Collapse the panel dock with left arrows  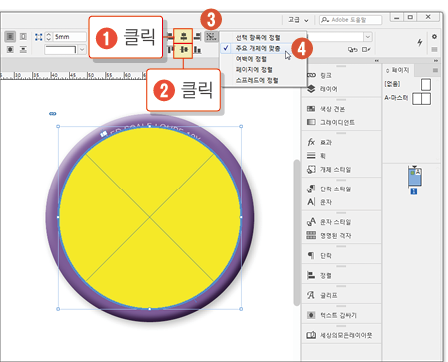(377, 61)
